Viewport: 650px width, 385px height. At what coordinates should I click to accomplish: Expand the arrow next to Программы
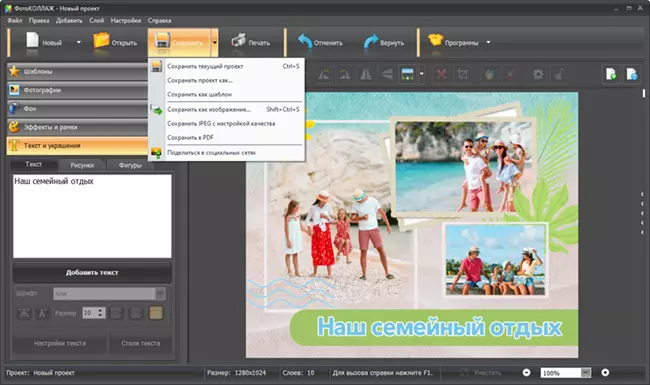point(488,42)
